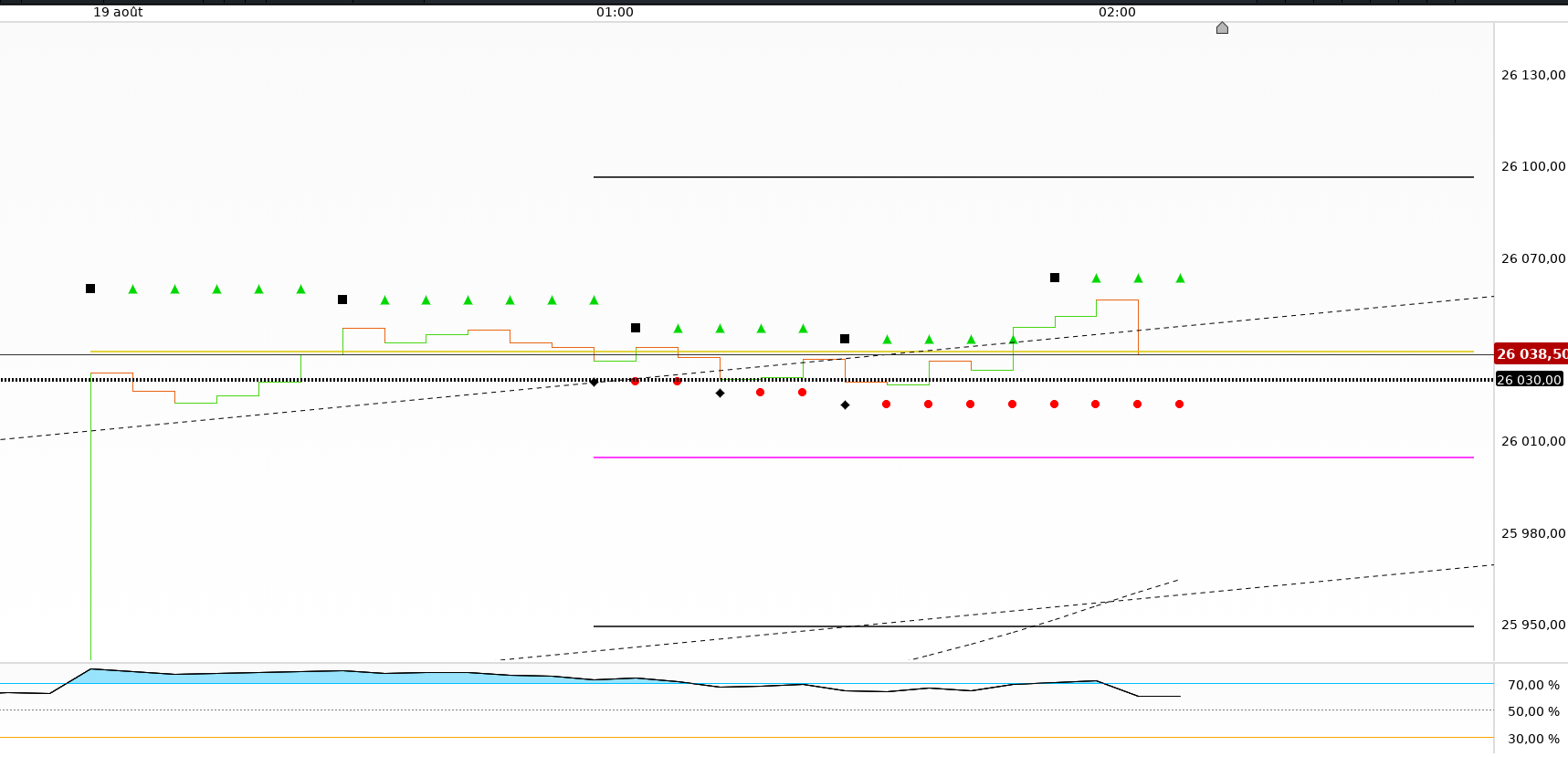Select the magenta horizontal line
The height and width of the screenshot is (757, 1568).
(1034, 457)
